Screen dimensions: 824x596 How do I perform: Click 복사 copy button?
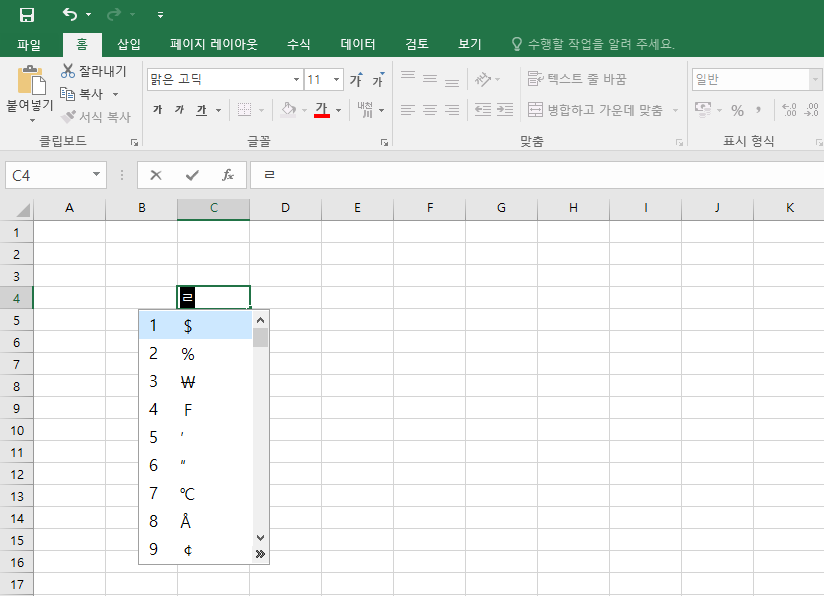[83, 94]
